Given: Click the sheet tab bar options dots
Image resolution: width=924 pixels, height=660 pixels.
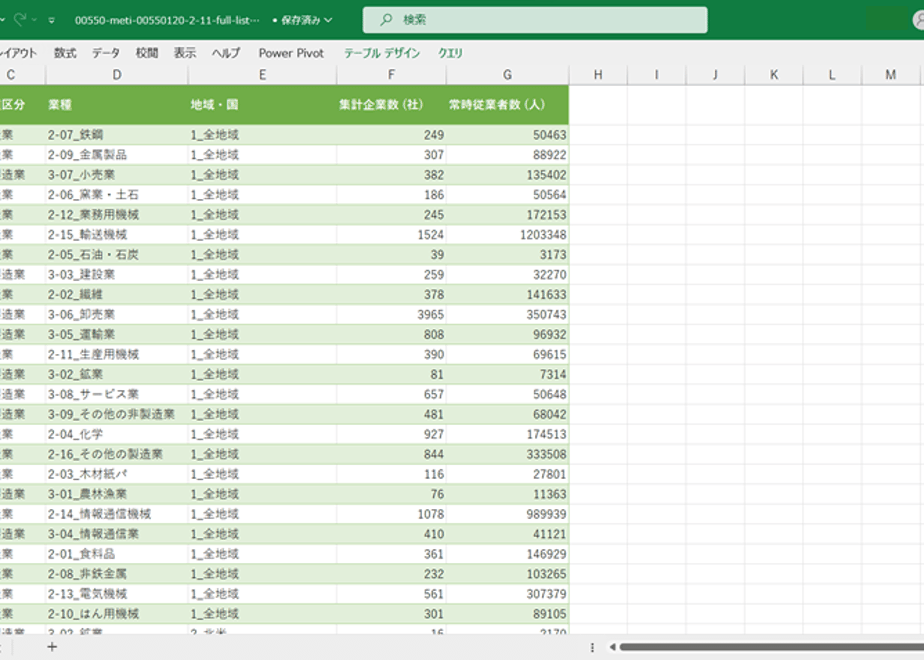Looking at the screenshot, I should click(592, 647).
